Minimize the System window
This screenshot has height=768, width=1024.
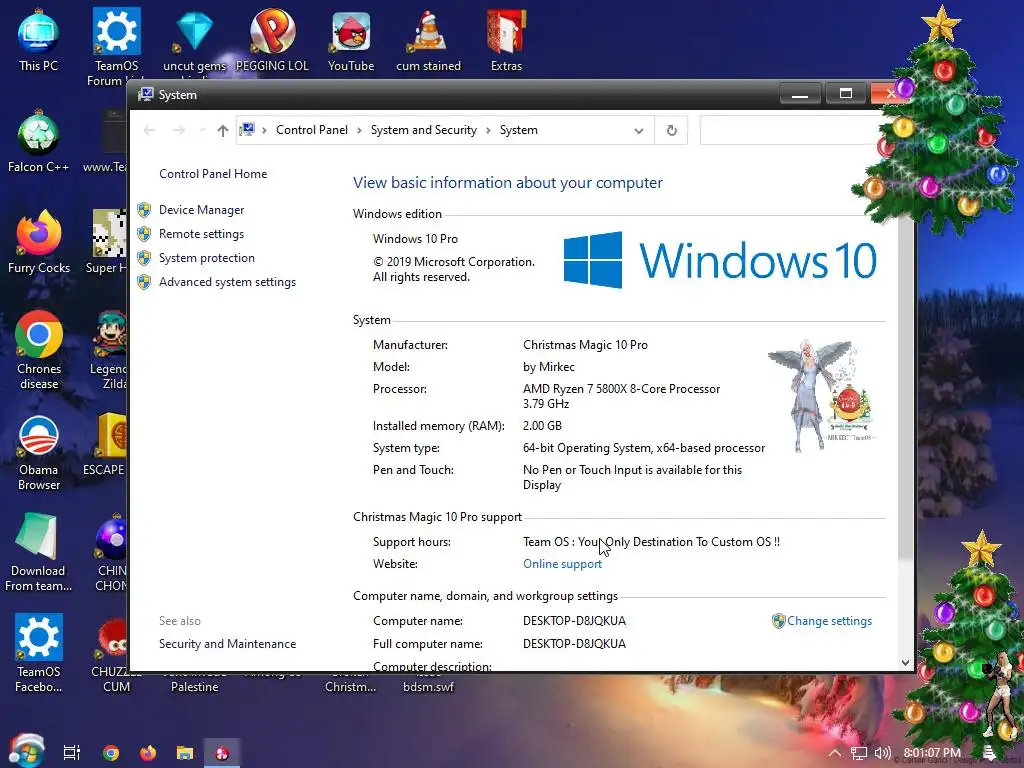[800, 94]
